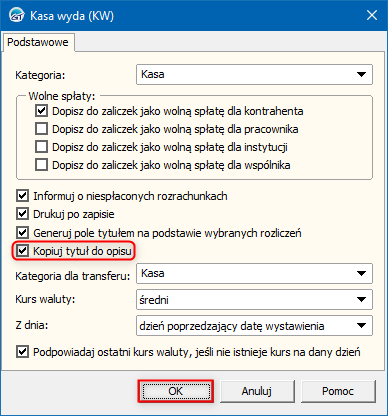
Task: Open the Kurs waluty dropdown arrow
Action: coord(361,300)
